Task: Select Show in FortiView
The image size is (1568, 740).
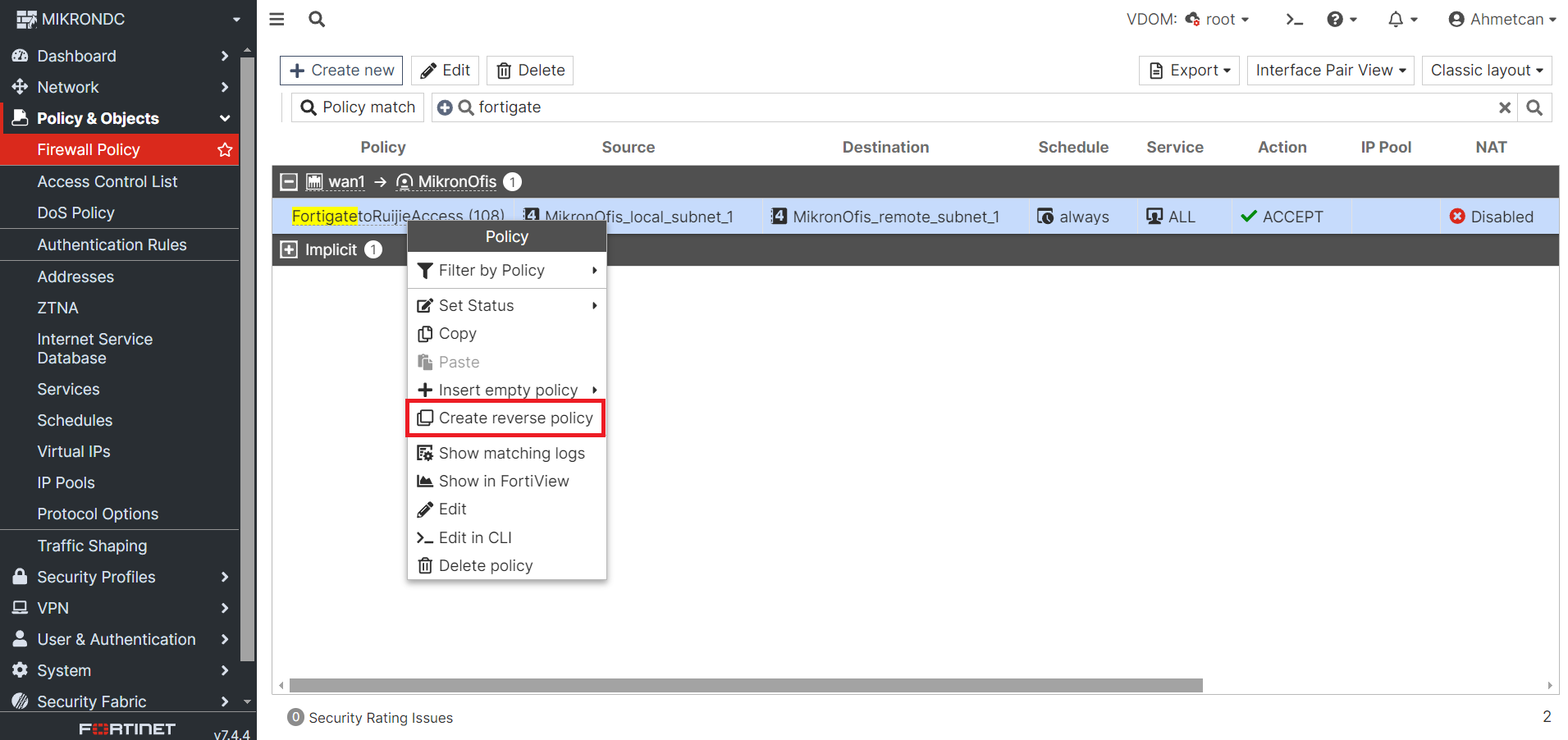Action: pyautogui.click(x=506, y=481)
